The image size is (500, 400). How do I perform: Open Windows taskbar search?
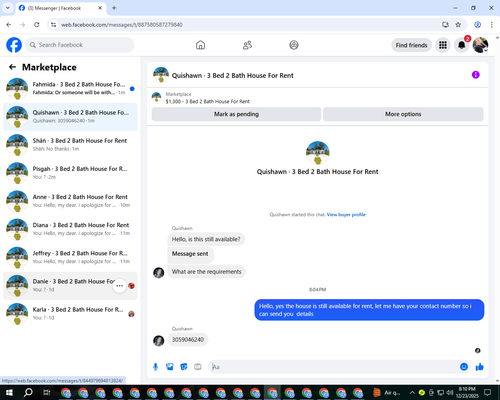(x=28, y=392)
